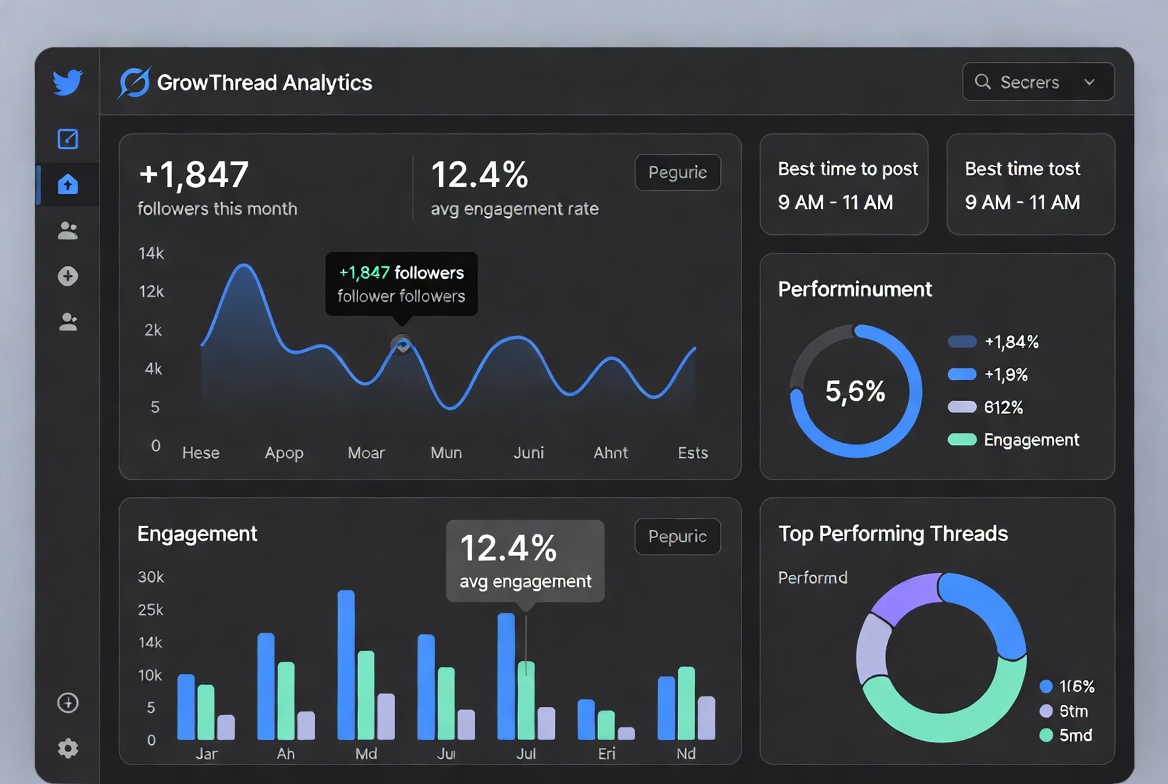Expand the Secrers dropdown chevron
This screenshot has height=784, width=1168.
click(1090, 82)
